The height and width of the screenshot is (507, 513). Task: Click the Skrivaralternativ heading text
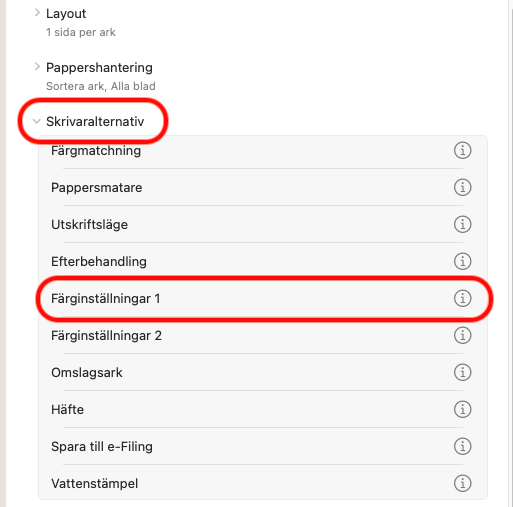95,122
